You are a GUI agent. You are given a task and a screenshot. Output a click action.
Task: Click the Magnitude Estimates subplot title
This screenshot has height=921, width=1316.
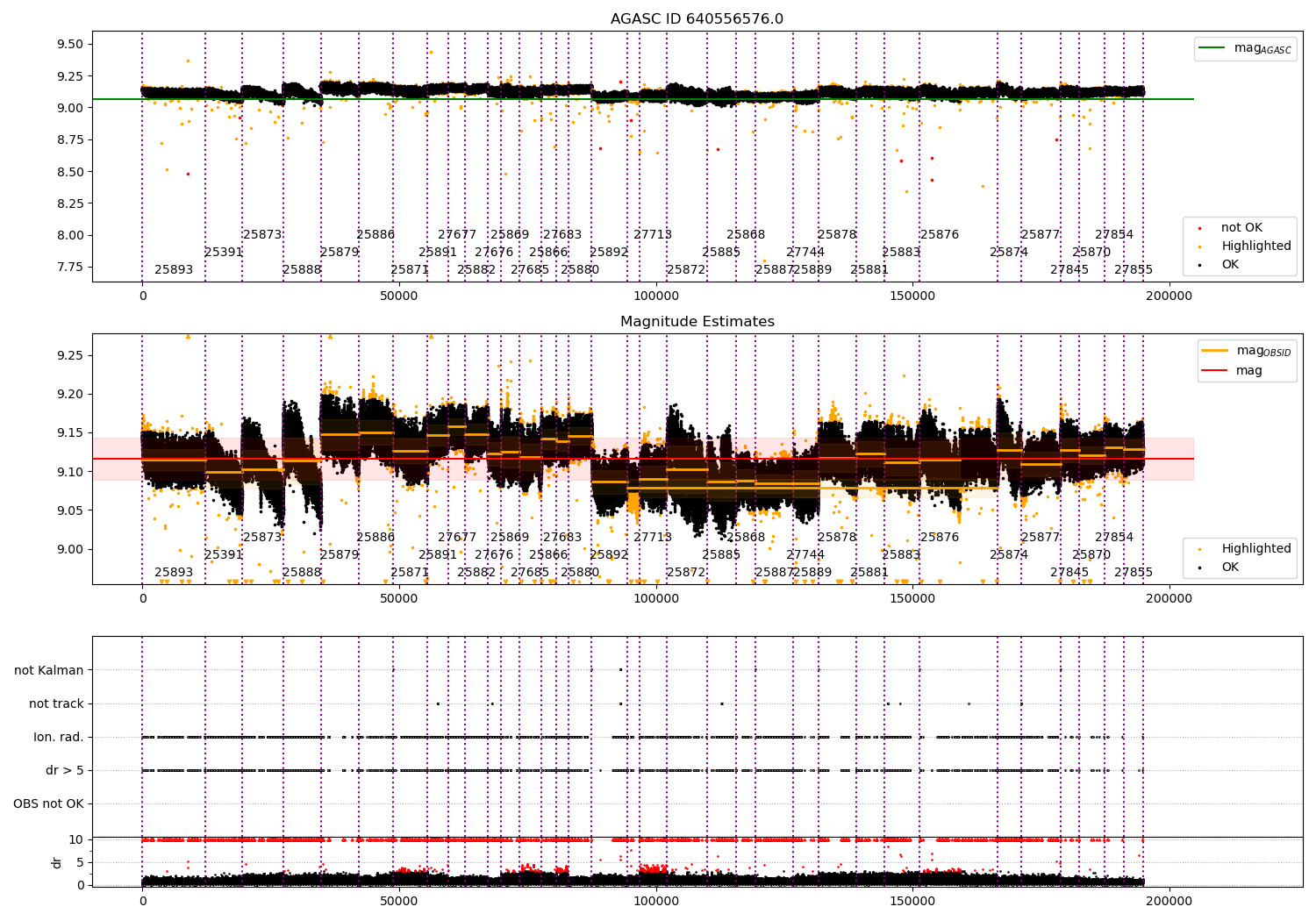(x=697, y=322)
